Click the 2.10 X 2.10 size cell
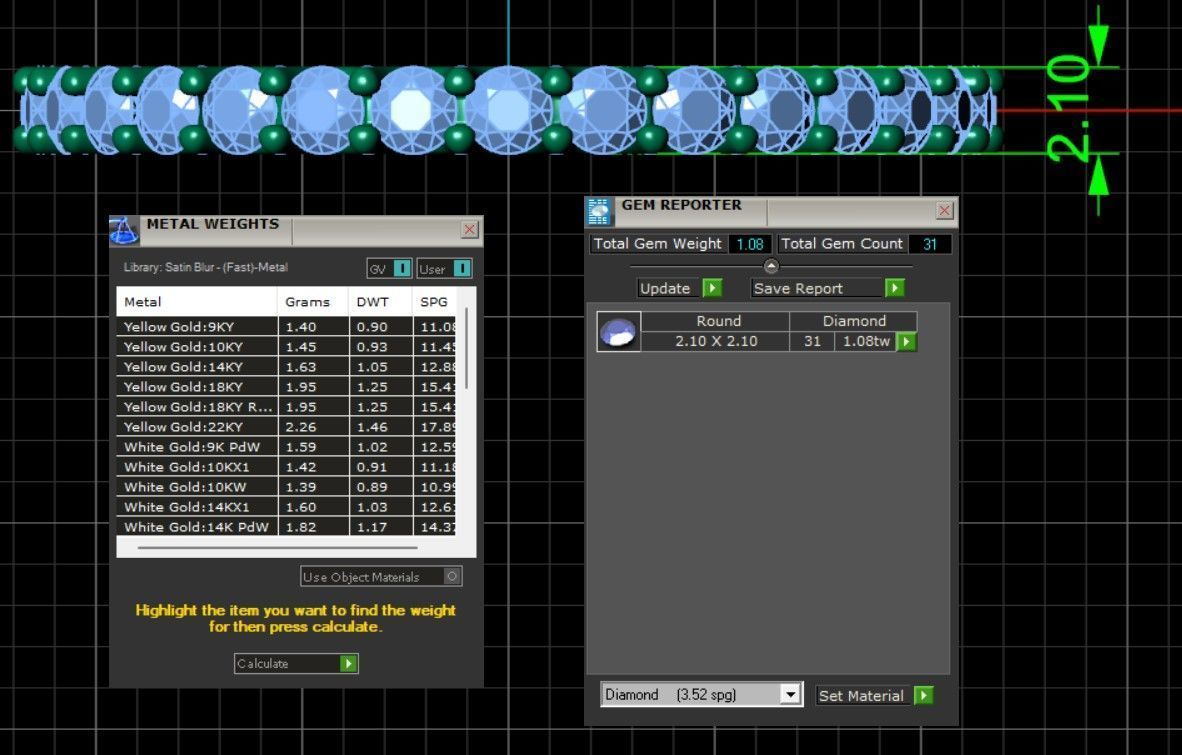The height and width of the screenshot is (755, 1182). tap(715, 341)
